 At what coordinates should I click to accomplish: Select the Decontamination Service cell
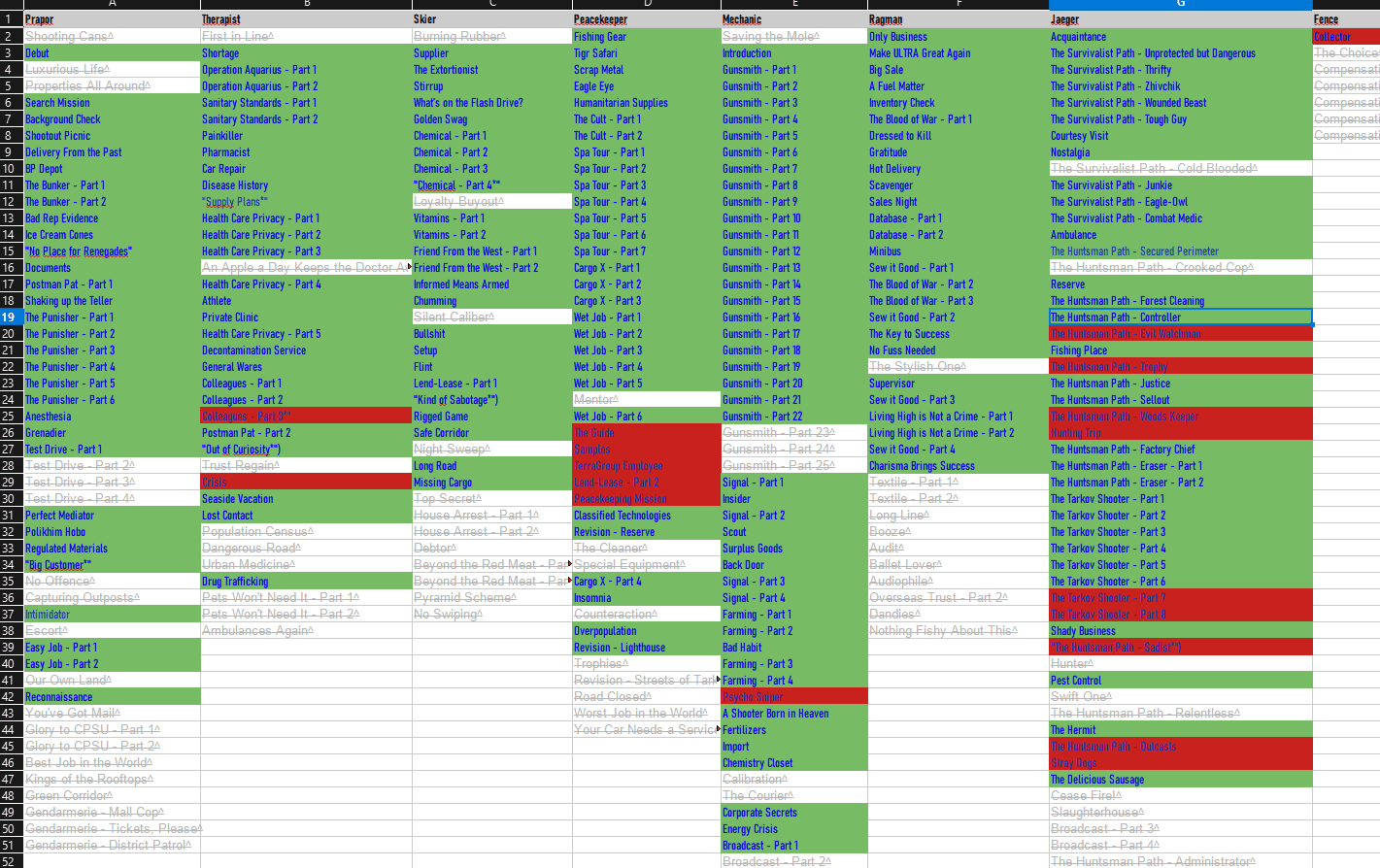(x=306, y=351)
